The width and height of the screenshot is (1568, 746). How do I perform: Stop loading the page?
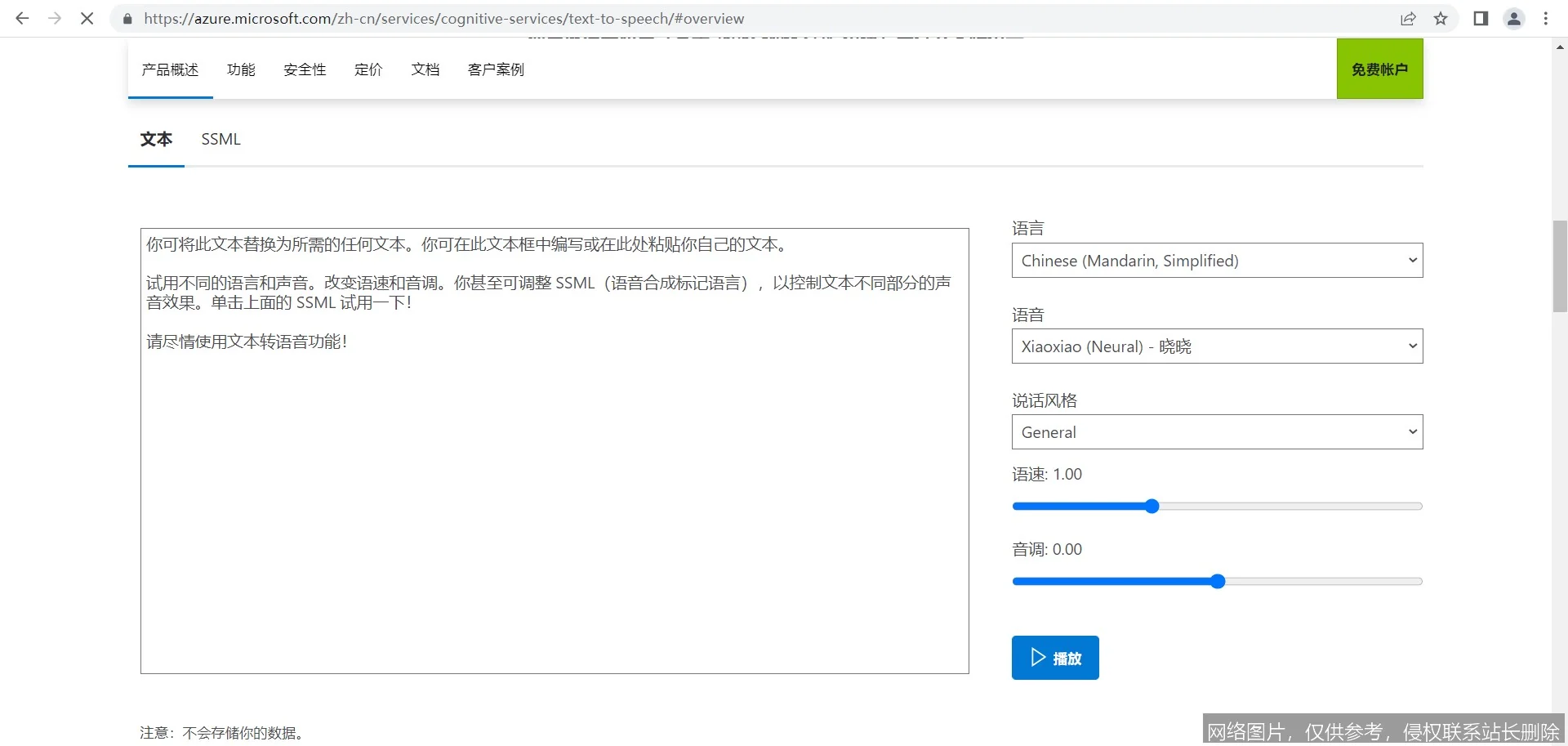click(x=87, y=18)
